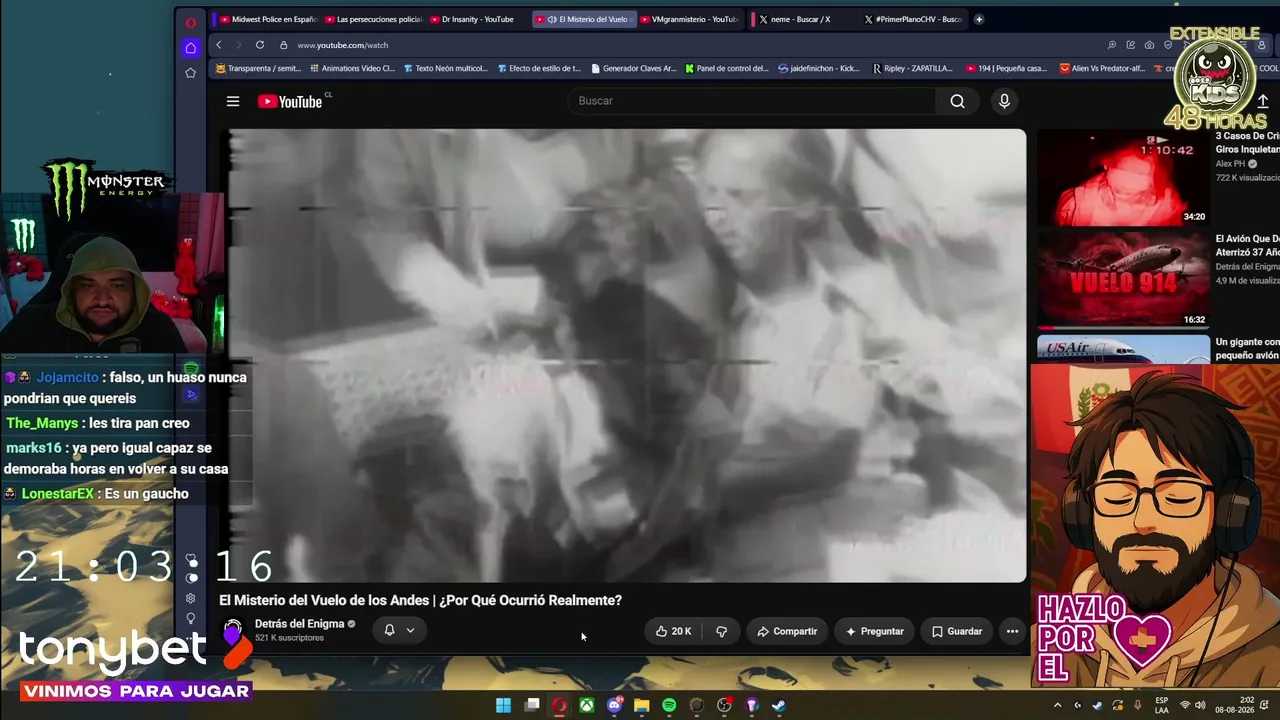Open the Opera address bar search icon
This screenshot has width=1280, height=720.
1112,45
